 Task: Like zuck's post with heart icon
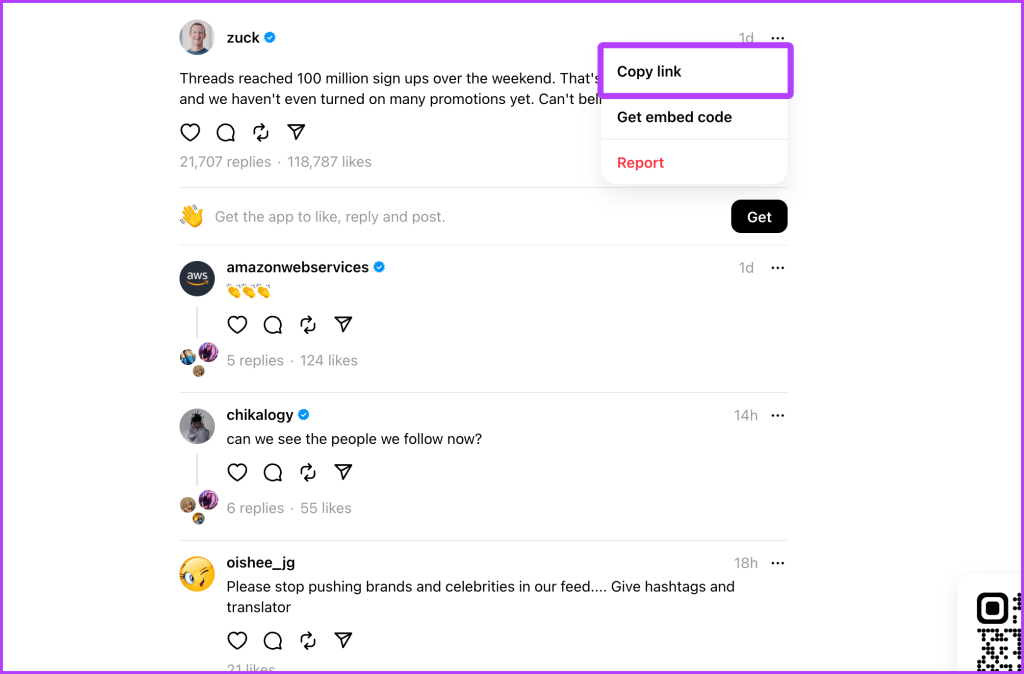(x=190, y=132)
